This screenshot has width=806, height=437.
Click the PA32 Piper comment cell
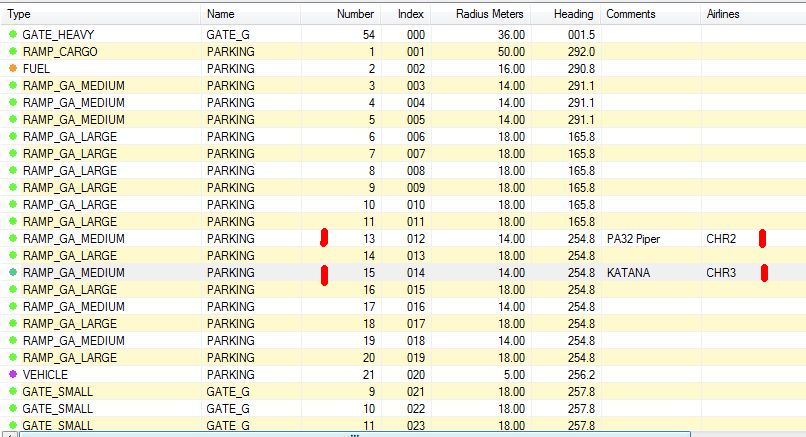tap(633, 239)
